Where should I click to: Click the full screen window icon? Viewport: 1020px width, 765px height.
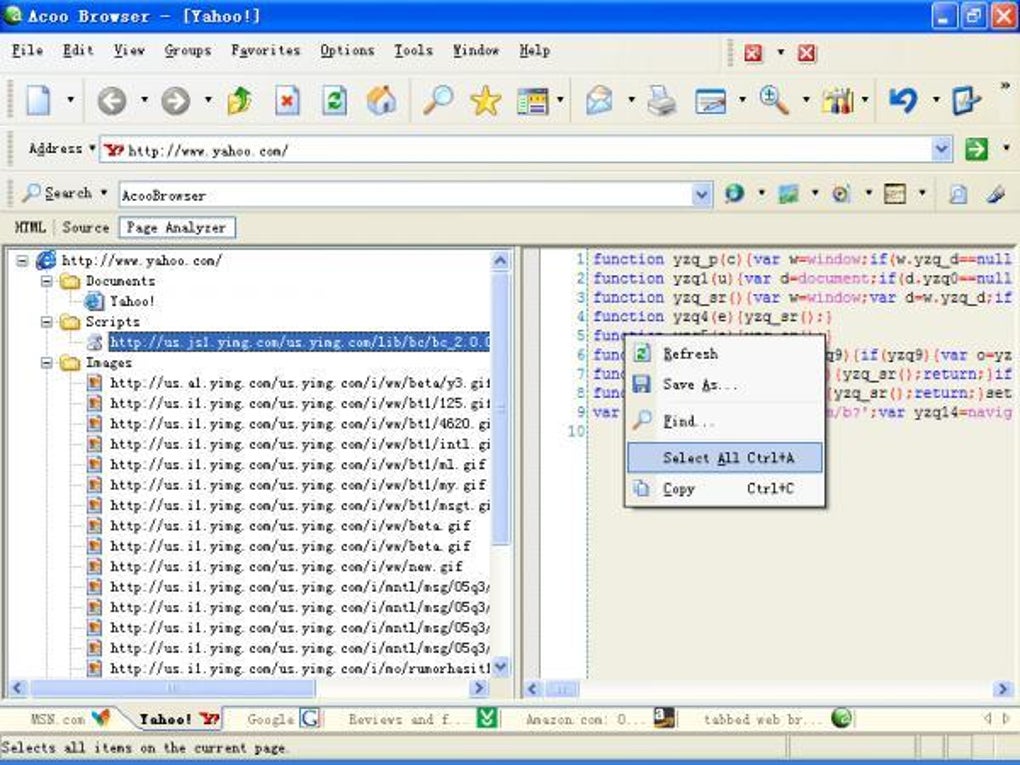point(710,101)
